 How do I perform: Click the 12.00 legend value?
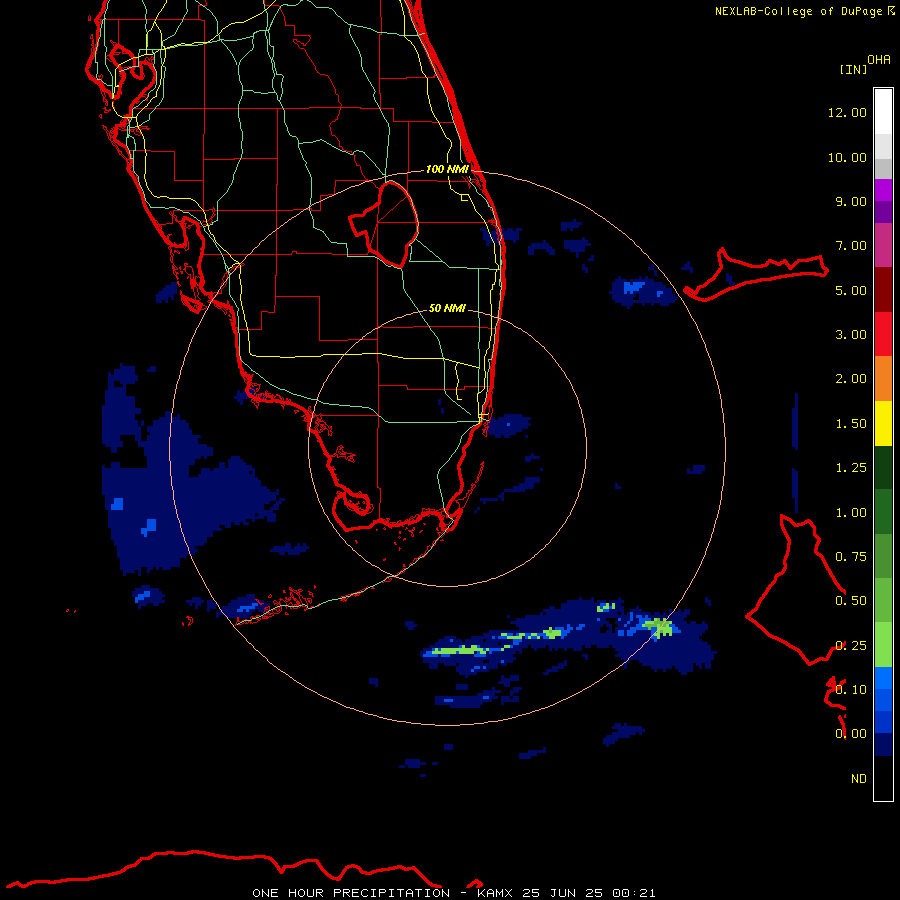pyautogui.click(x=847, y=112)
